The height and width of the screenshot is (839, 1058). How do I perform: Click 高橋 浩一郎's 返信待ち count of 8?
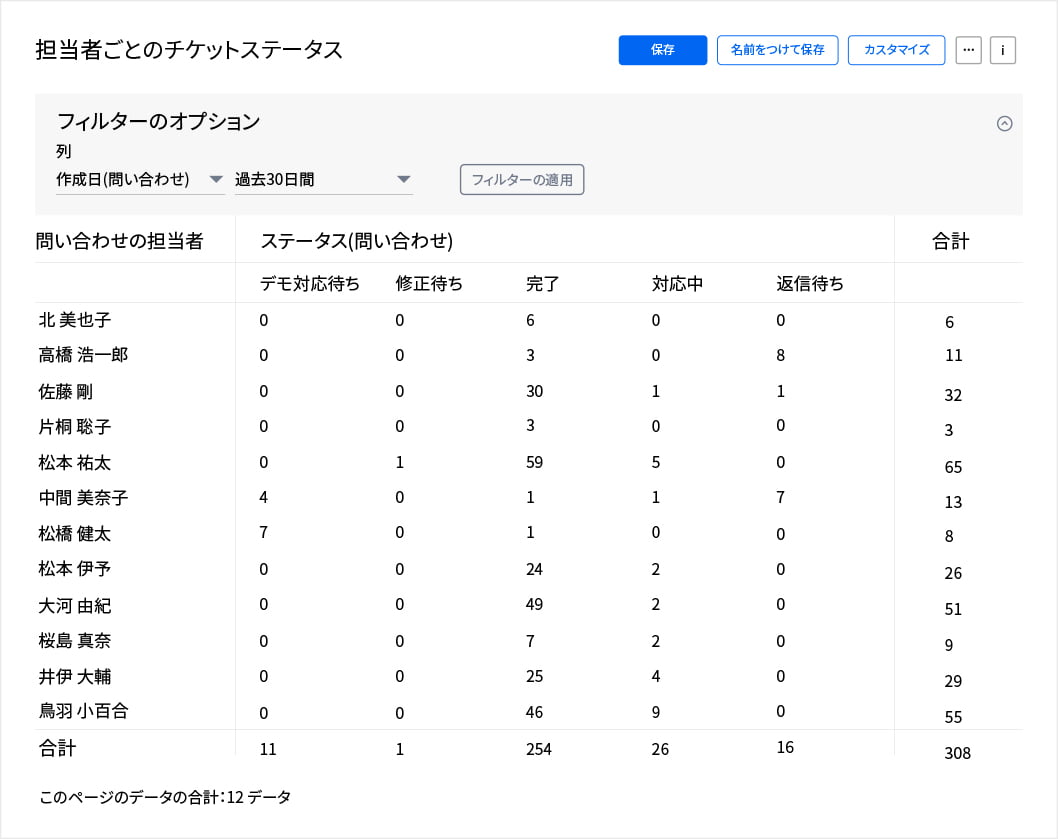tap(779, 355)
